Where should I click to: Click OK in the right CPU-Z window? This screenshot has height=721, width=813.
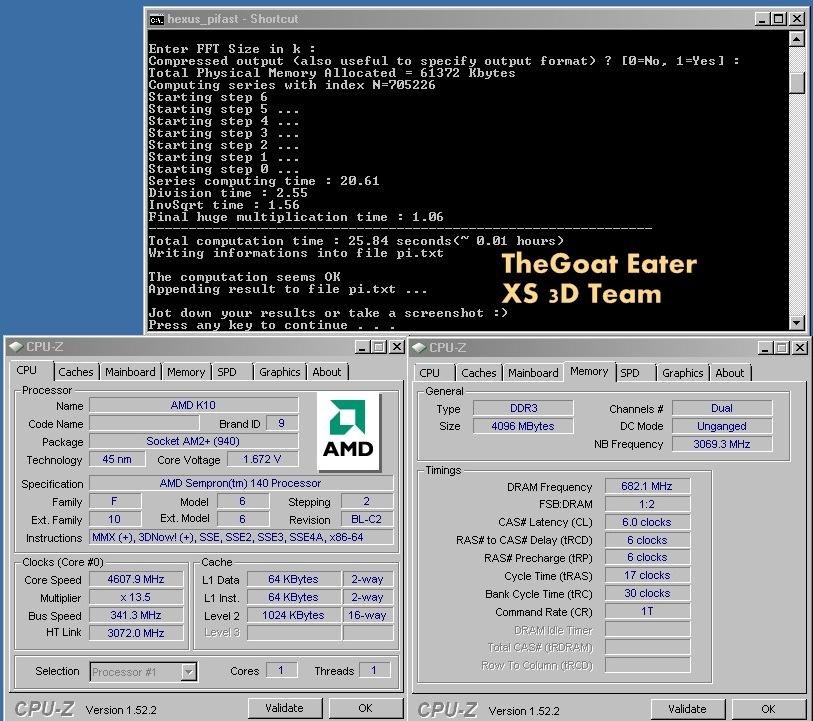[768, 709]
